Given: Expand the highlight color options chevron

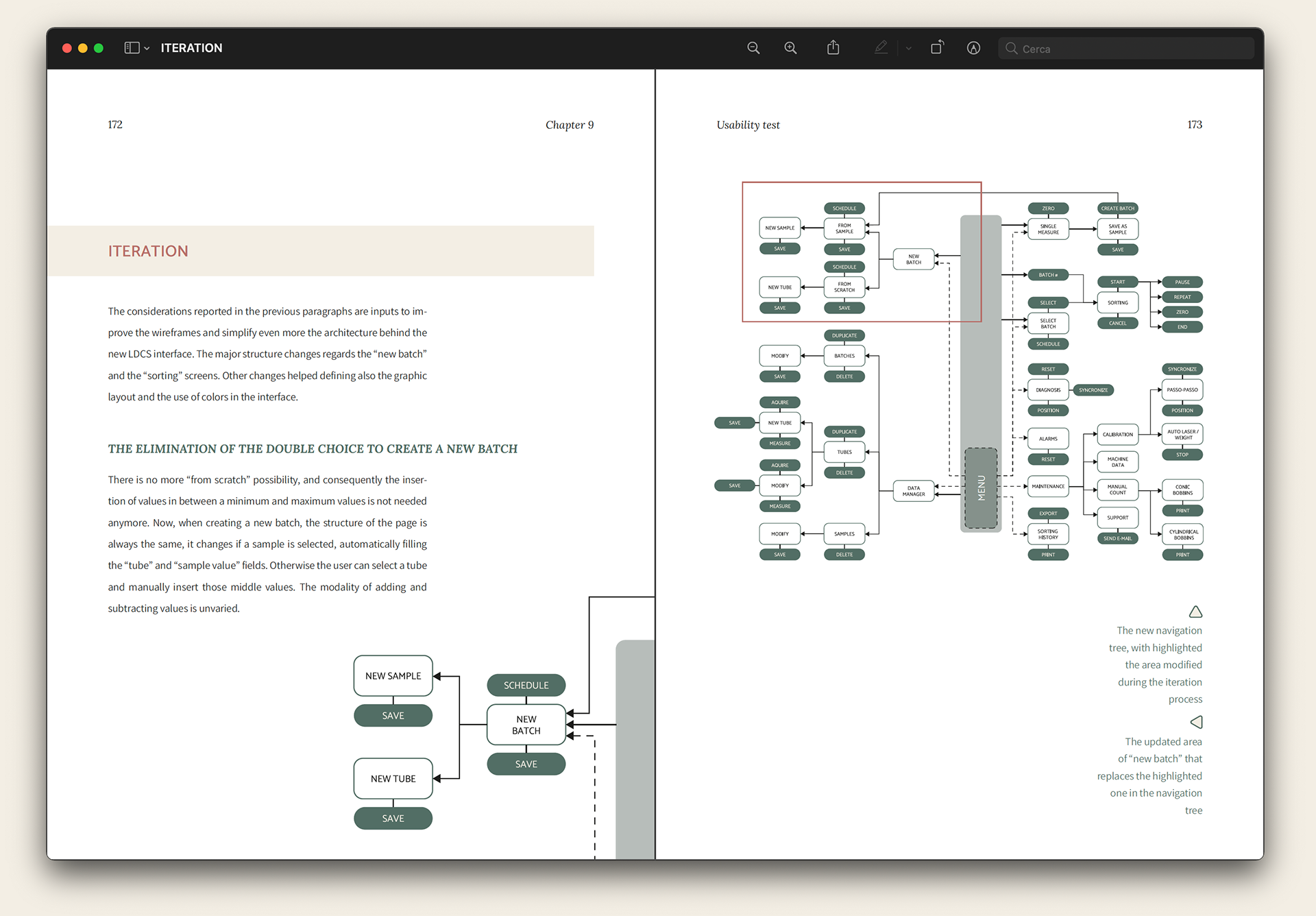Looking at the screenshot, I should click(909, 49).
